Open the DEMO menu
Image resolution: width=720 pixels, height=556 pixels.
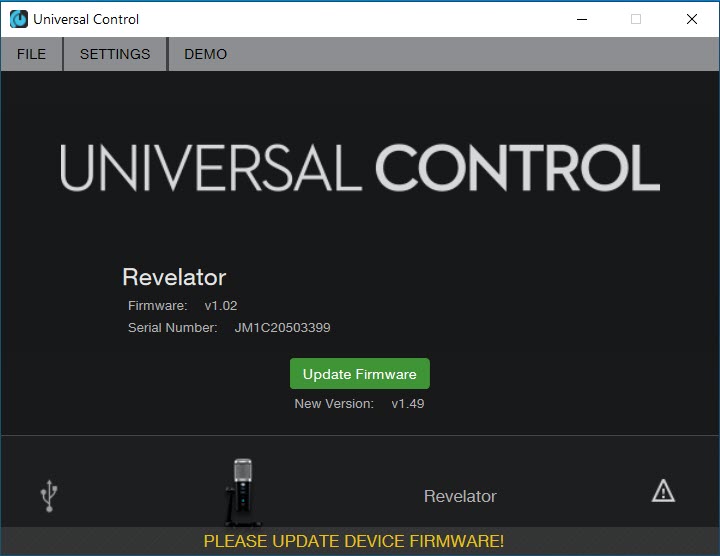click(x=205, y=54)
